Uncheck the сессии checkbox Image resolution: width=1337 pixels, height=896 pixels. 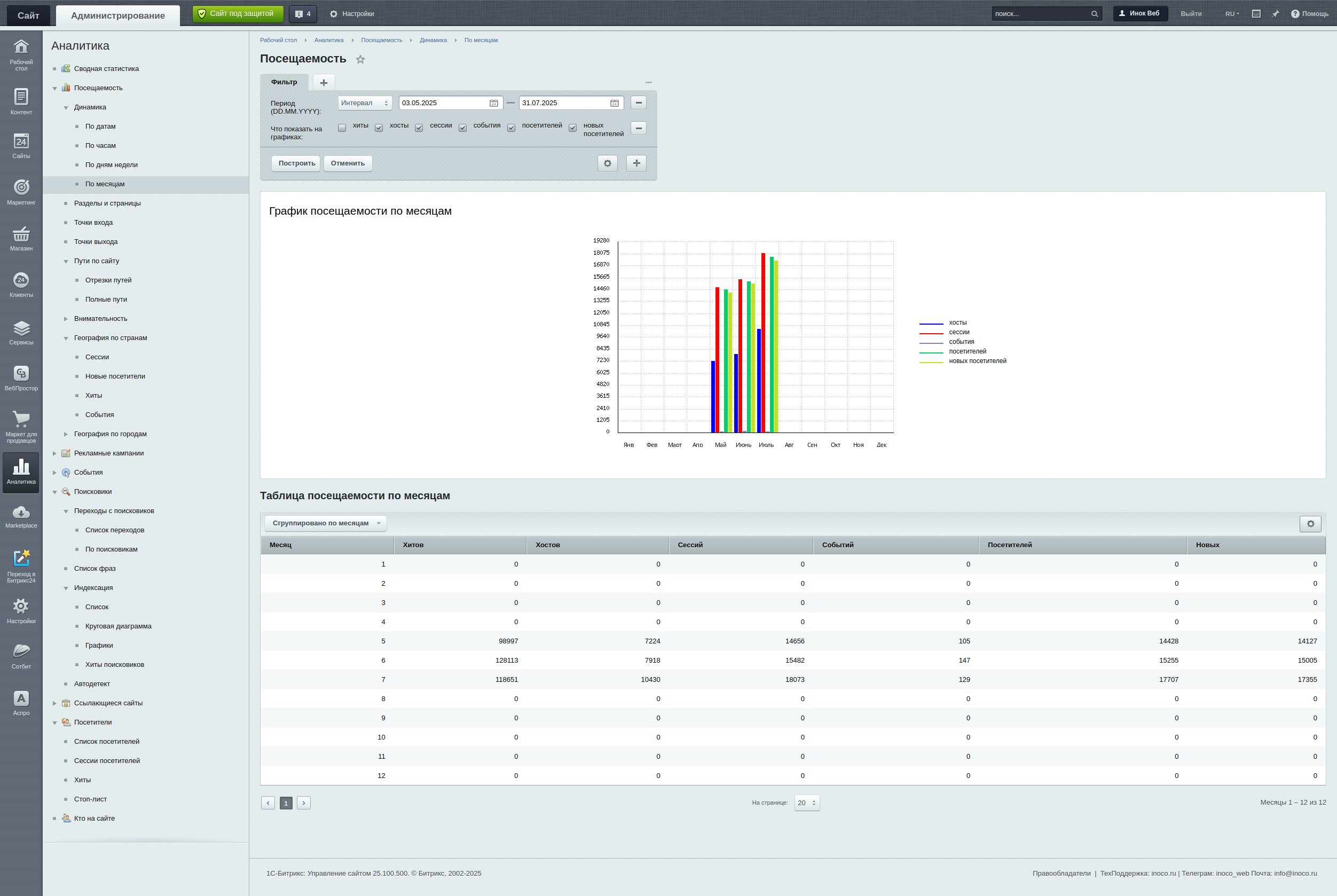[419, 128]
